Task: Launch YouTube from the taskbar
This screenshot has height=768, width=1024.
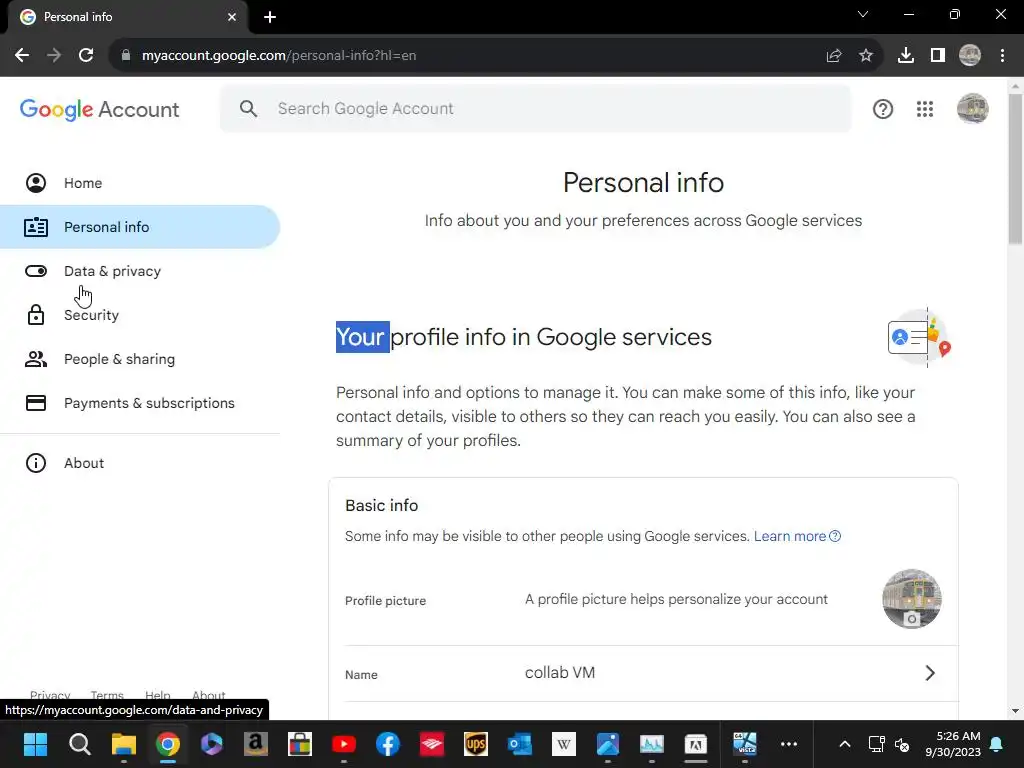Action: (344, 744)
